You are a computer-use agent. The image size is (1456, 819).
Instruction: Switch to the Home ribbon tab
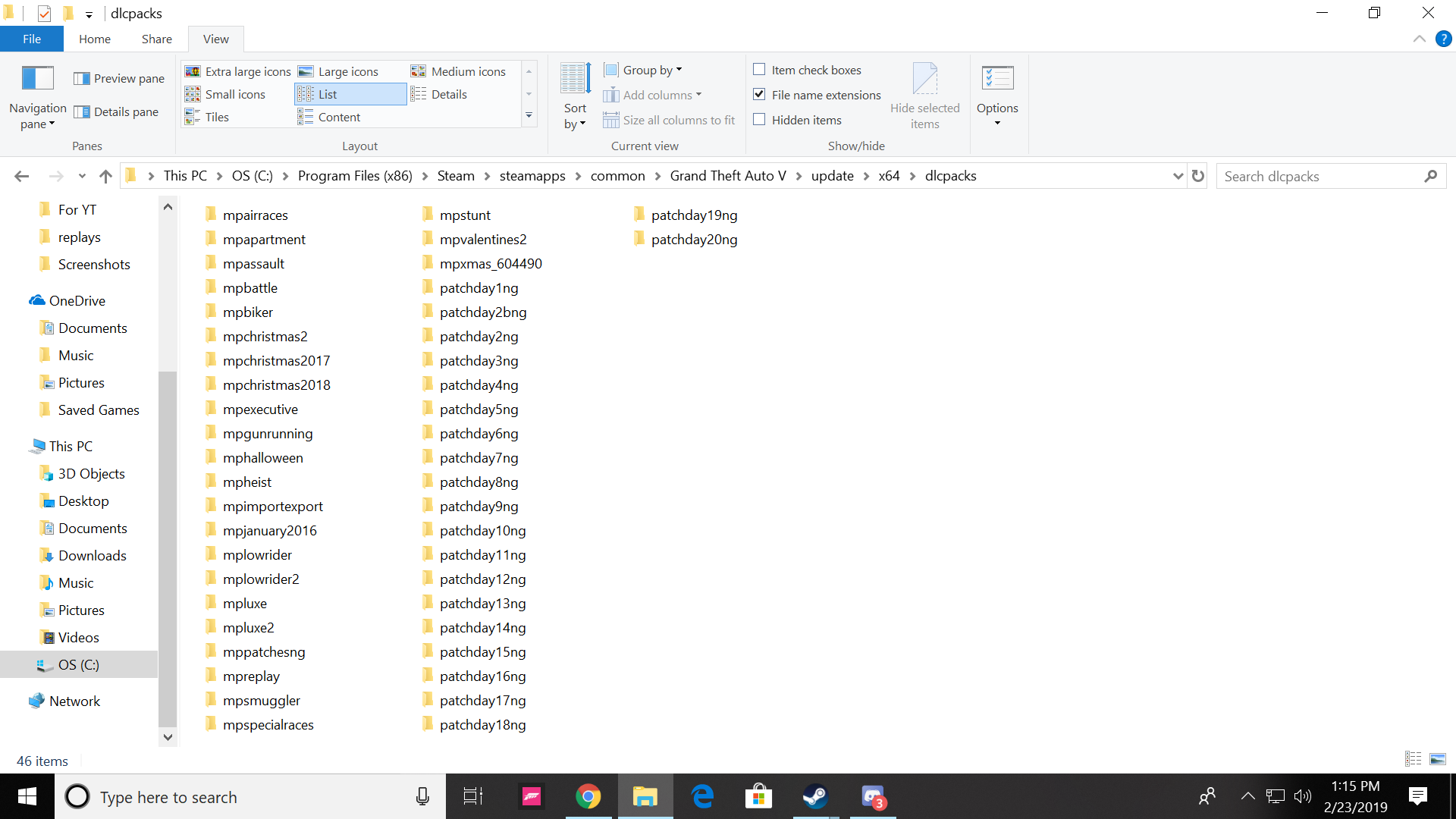click(94, 38)
